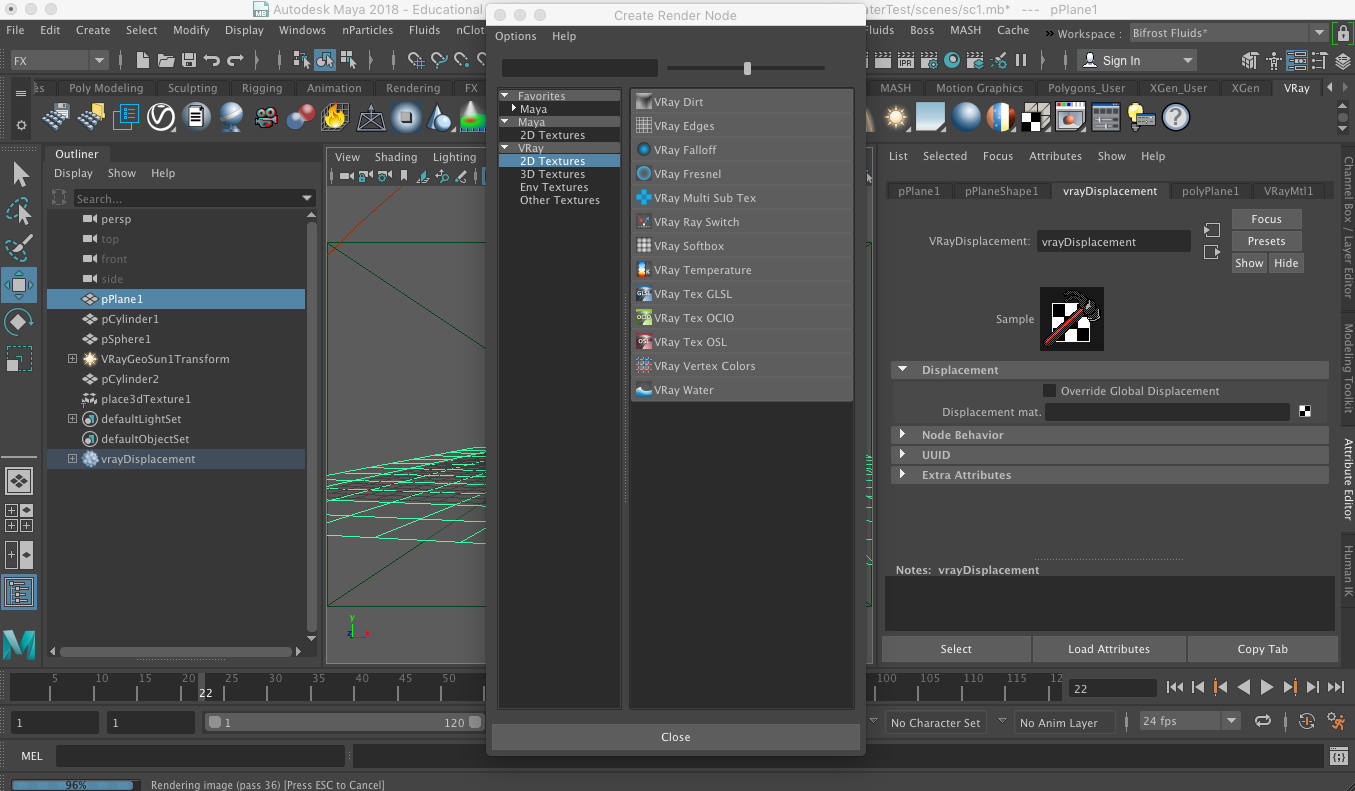Create VRay Softbox texture
This screenshot has height=791, width=1355.
coord(741,246)
